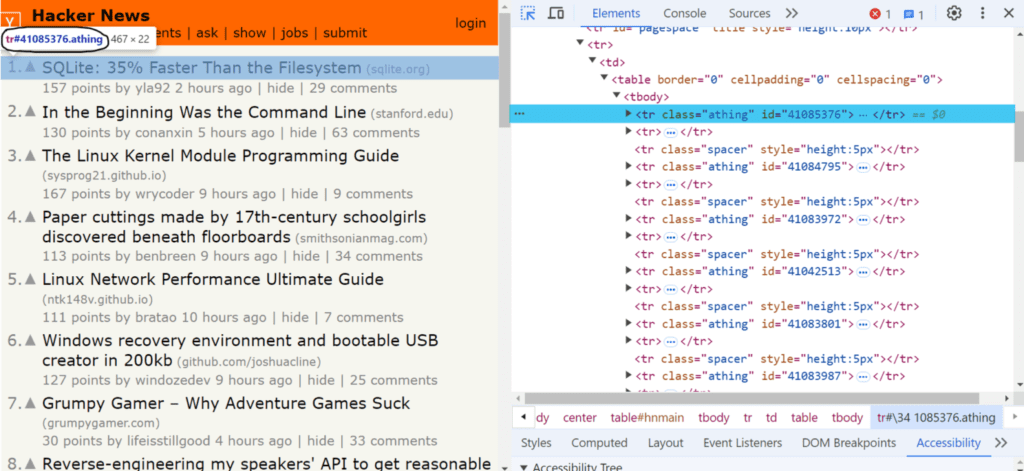Image resolution: width=1024 pixels, height=471 pixels.
Task: Click the login link
Action: point(470,23)
